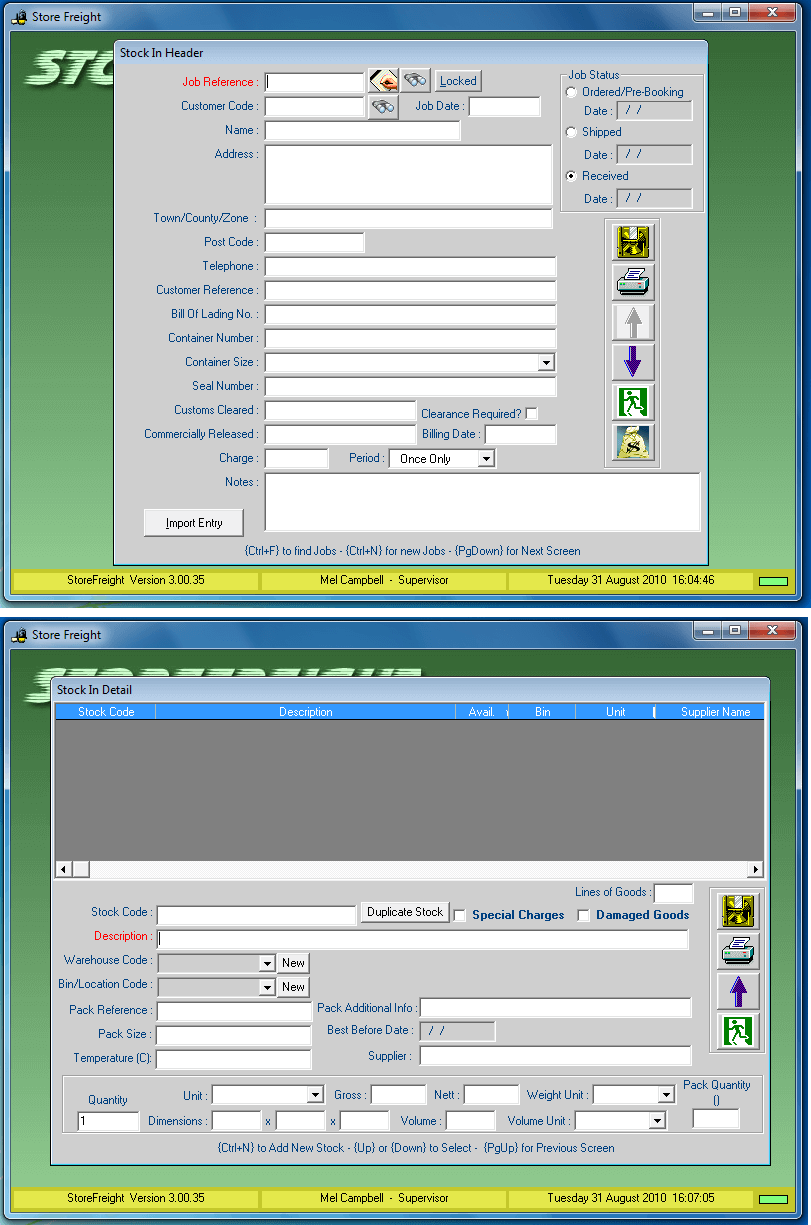Click the Locked button
The height and width of the screenshot is (1225, 811).
tap(458, 81)
